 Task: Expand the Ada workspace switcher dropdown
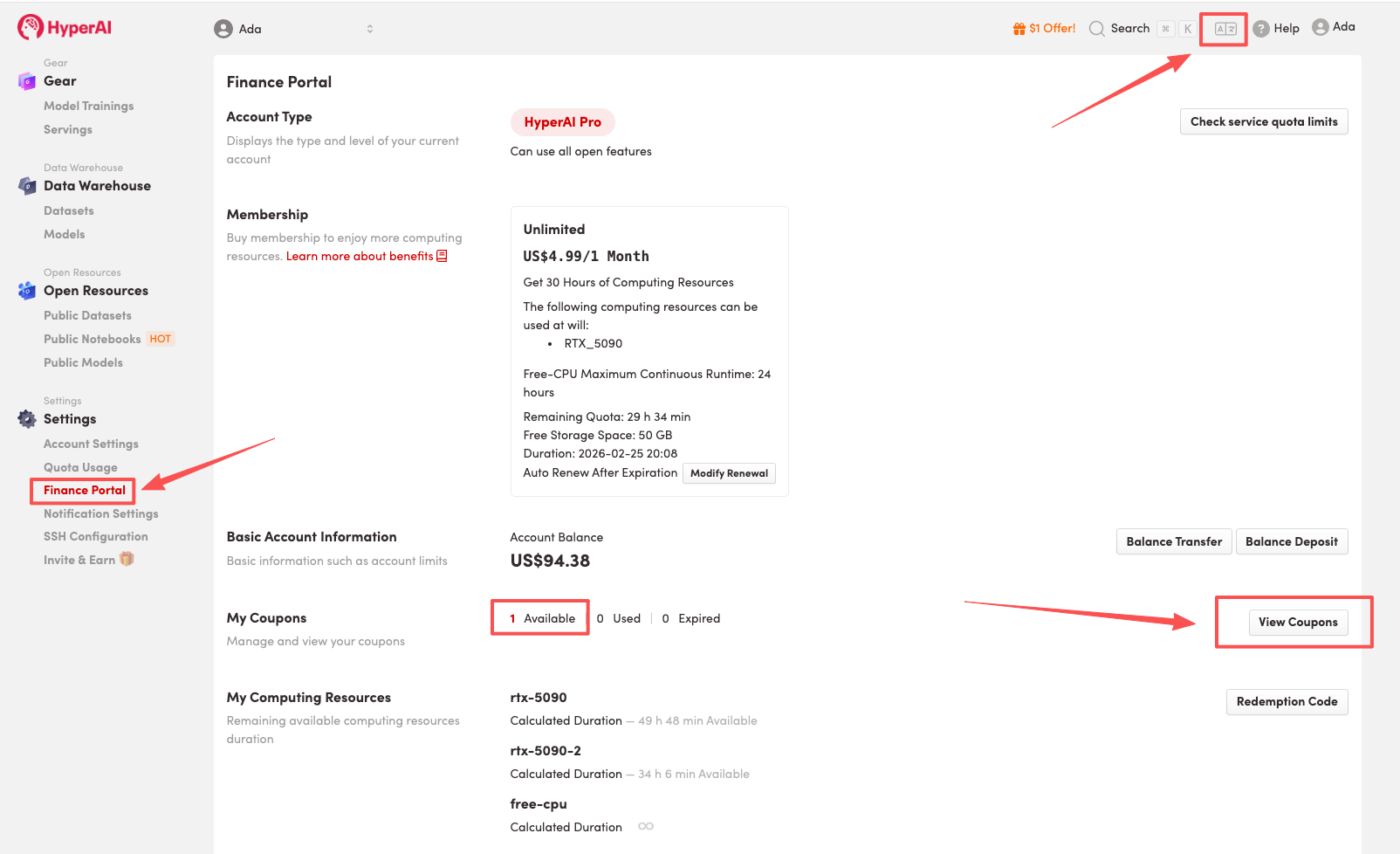[x=369, y=29]
